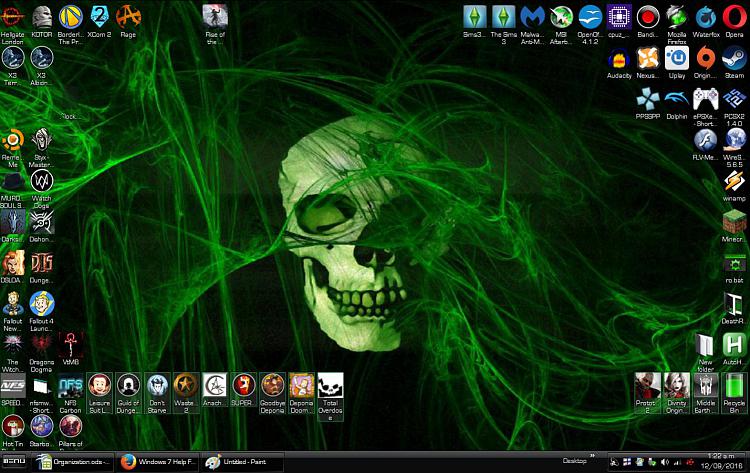Launch PCSX2 1.4.0 icon
Screen dimensions: 750x473
(734, 106)
